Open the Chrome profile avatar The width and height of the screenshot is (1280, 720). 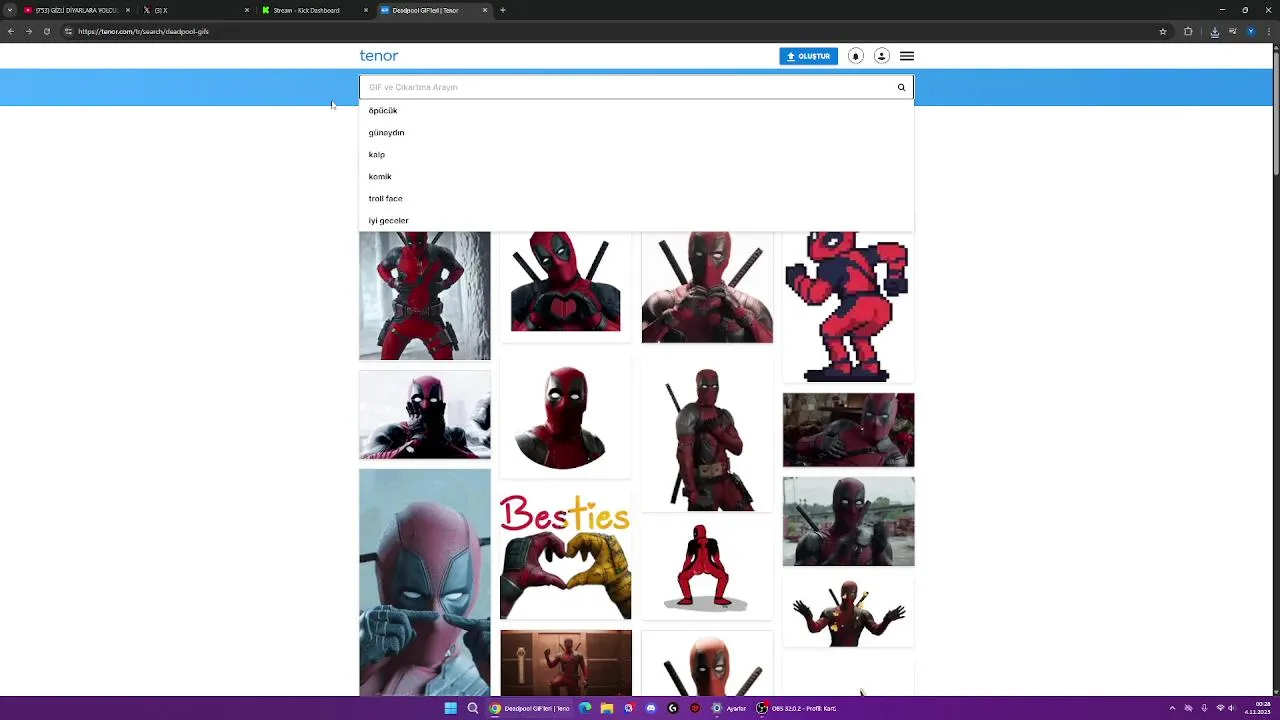pyautogui.click(x=1250, y=31)
